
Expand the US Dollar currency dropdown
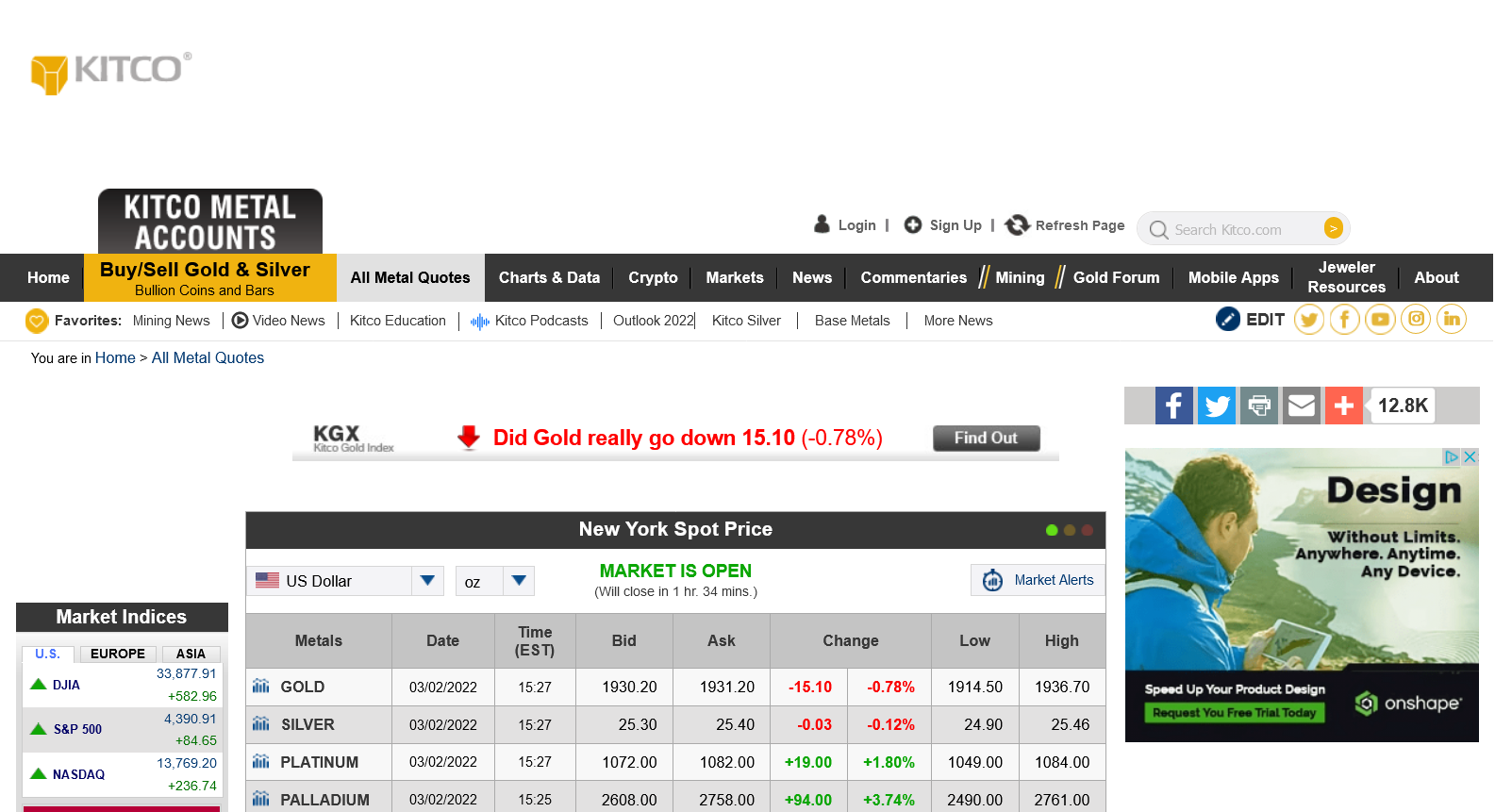click(427, 581)
